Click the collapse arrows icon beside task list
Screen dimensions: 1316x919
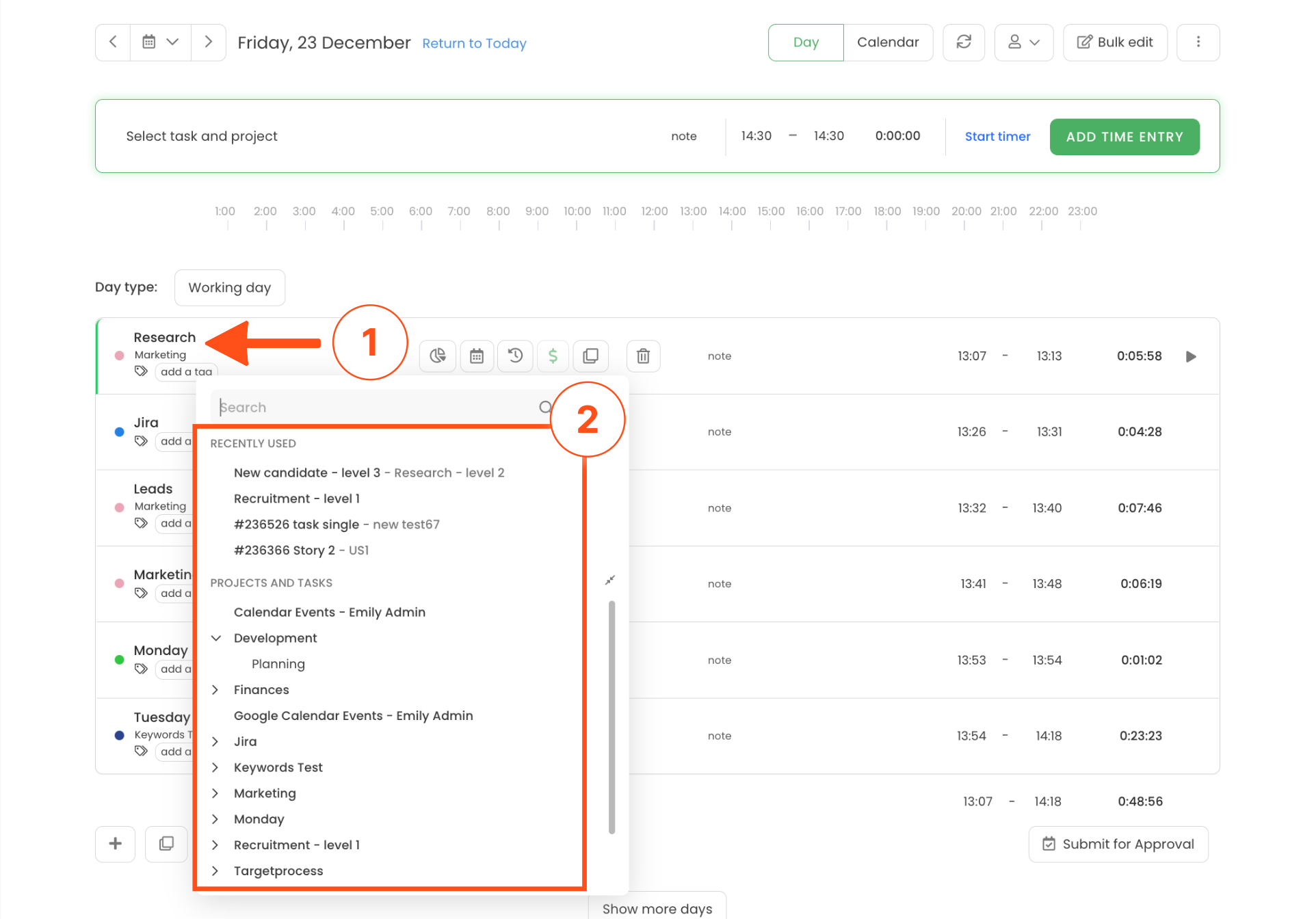coord(609,581)
